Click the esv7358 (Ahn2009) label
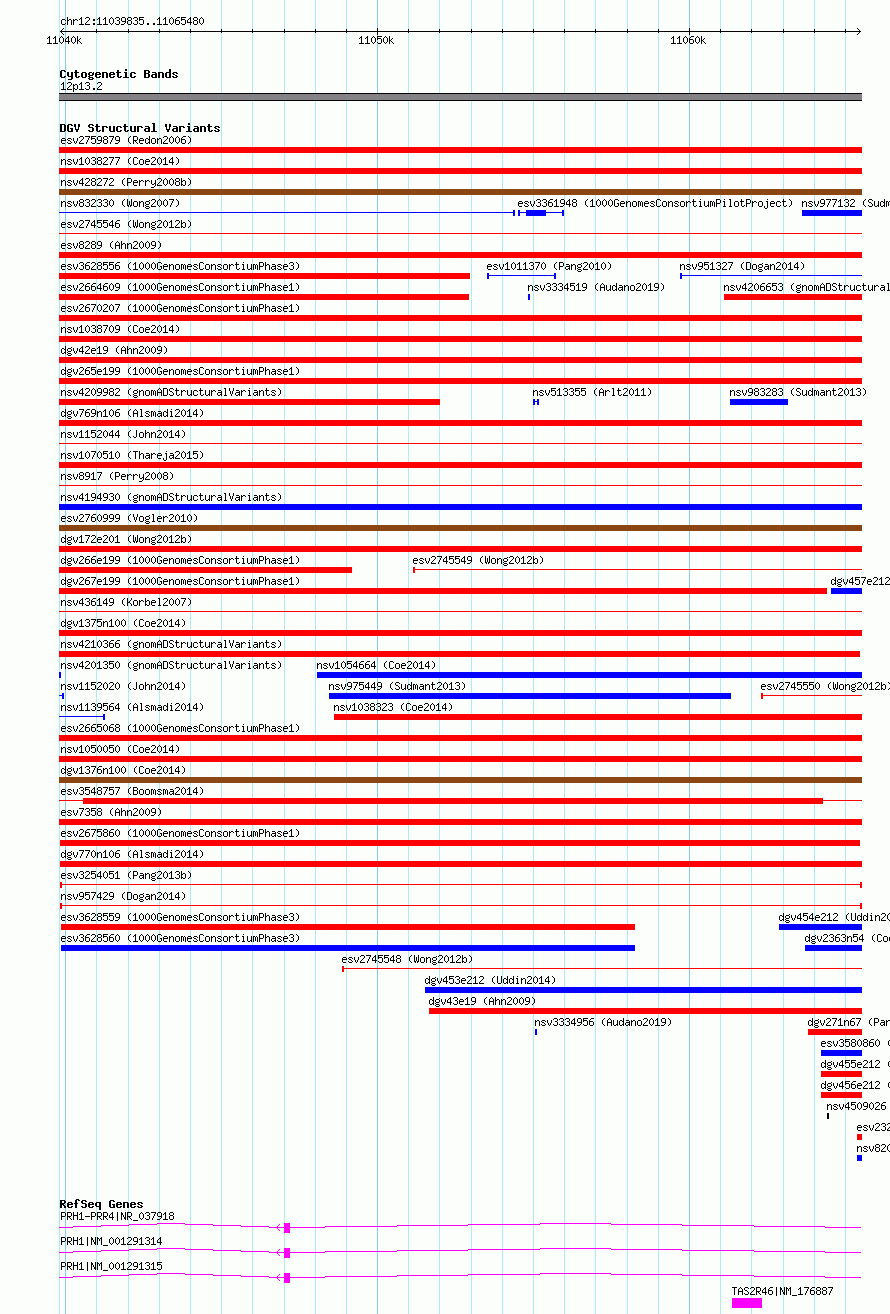890x1314 pixels. (x=111, y=812)
